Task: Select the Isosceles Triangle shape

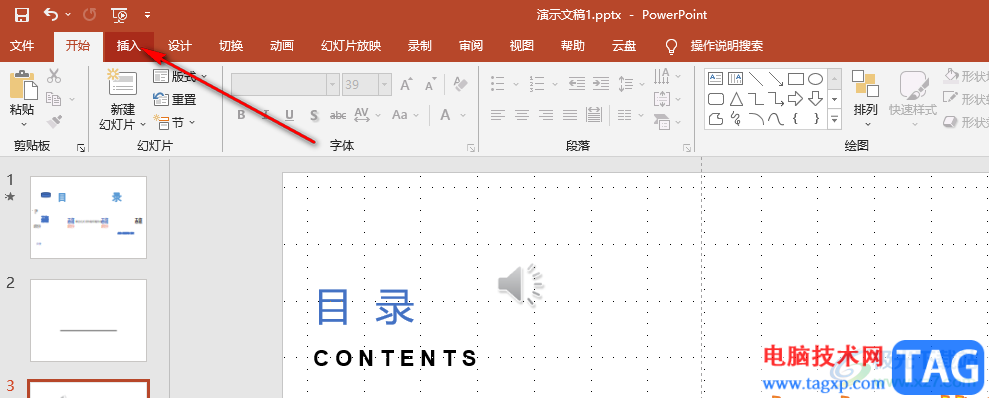Action: pos(736,99)
